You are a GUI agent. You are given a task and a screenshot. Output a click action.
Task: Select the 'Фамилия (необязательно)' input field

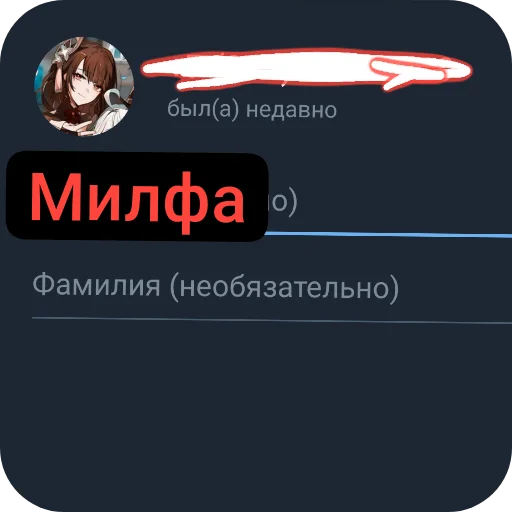point(272,286)
